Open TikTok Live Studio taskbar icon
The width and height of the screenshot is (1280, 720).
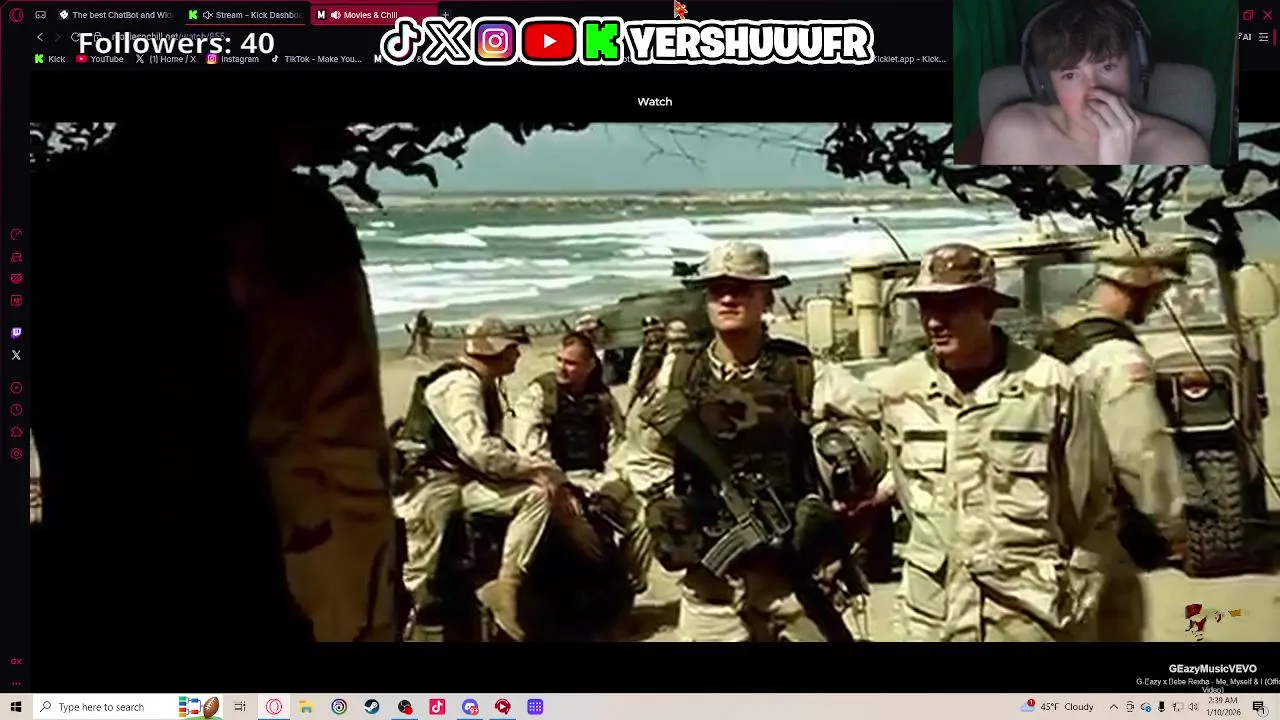437,707
